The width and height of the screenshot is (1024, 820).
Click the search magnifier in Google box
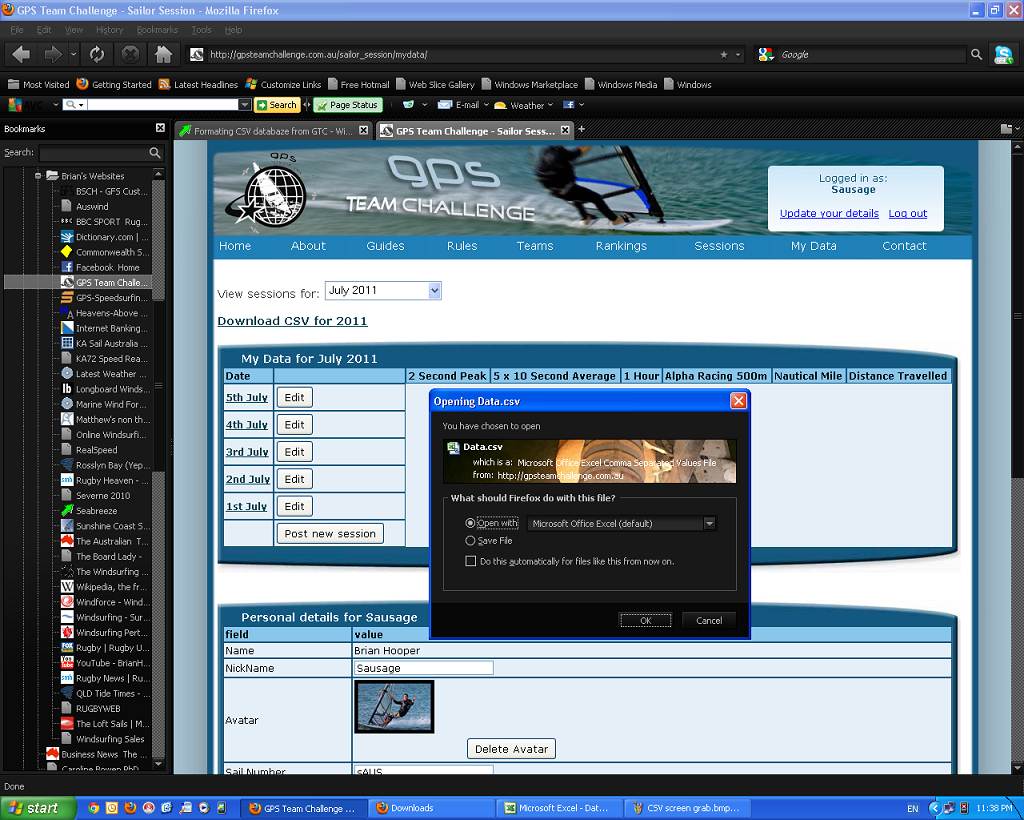pyautogui.click(x=976, y=54)
